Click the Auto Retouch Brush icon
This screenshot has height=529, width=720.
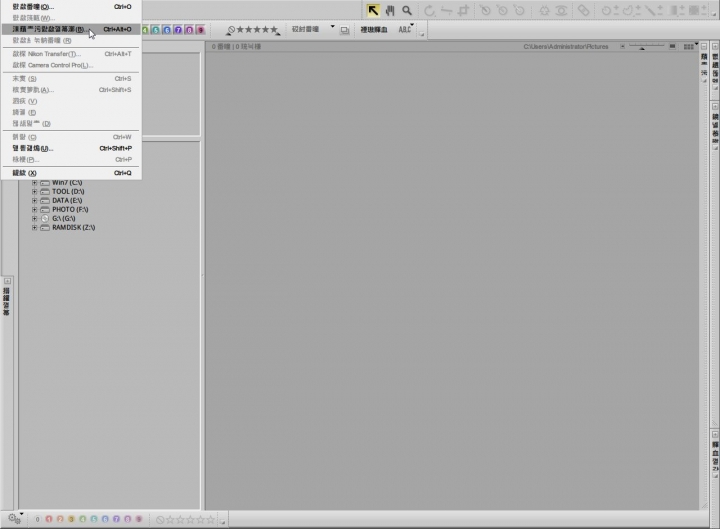click(x=584, y=11)
